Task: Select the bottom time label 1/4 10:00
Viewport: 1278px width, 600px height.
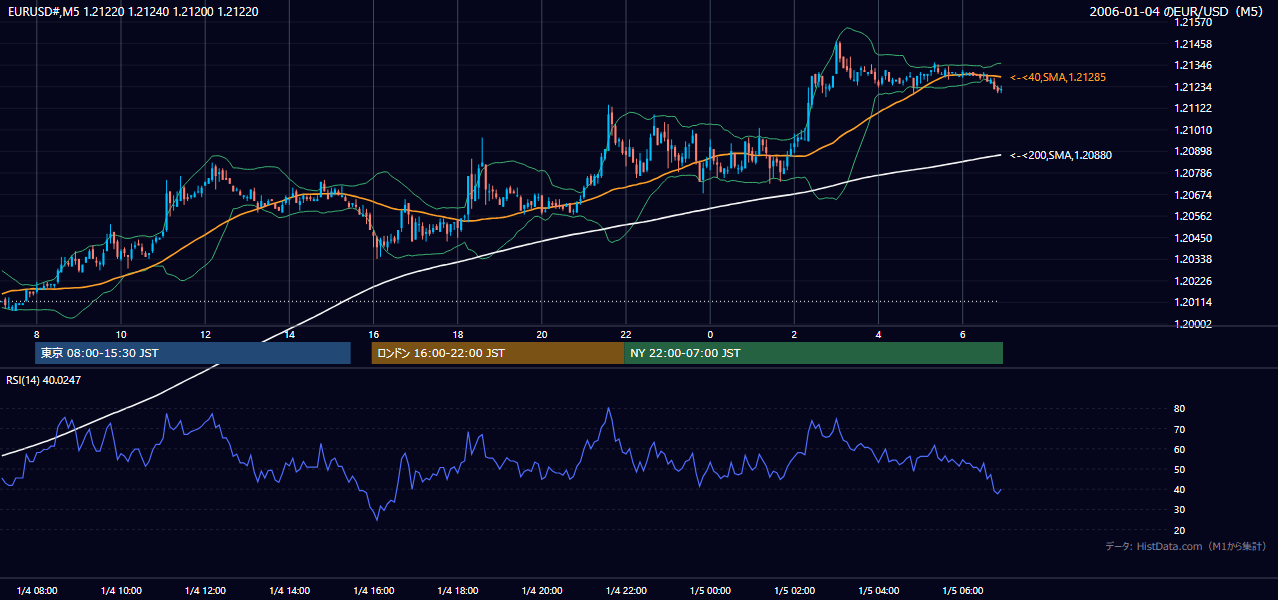Action: click(x=121, y=591)
